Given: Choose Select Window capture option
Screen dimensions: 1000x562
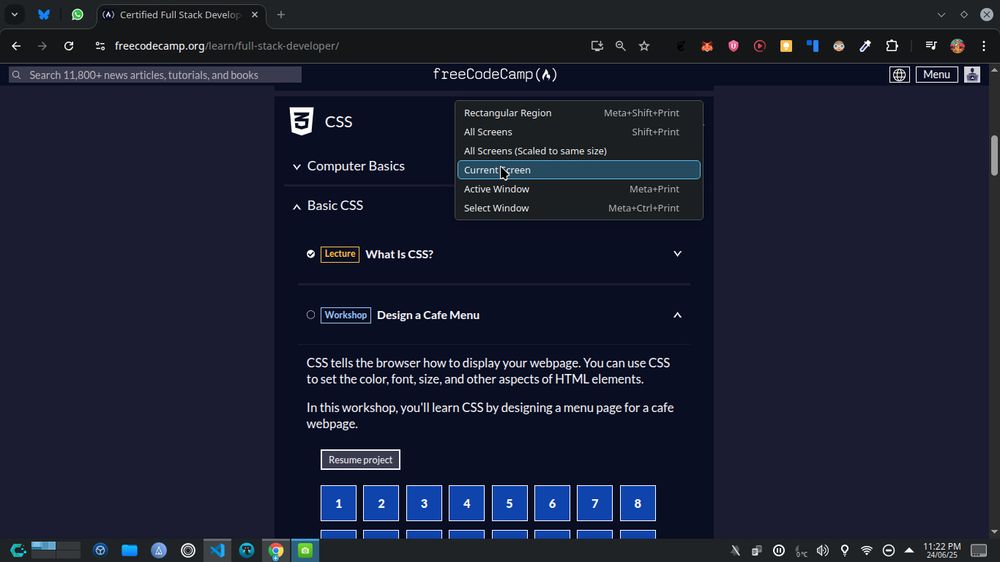Looking at the screenshot, I should point(578,208).
